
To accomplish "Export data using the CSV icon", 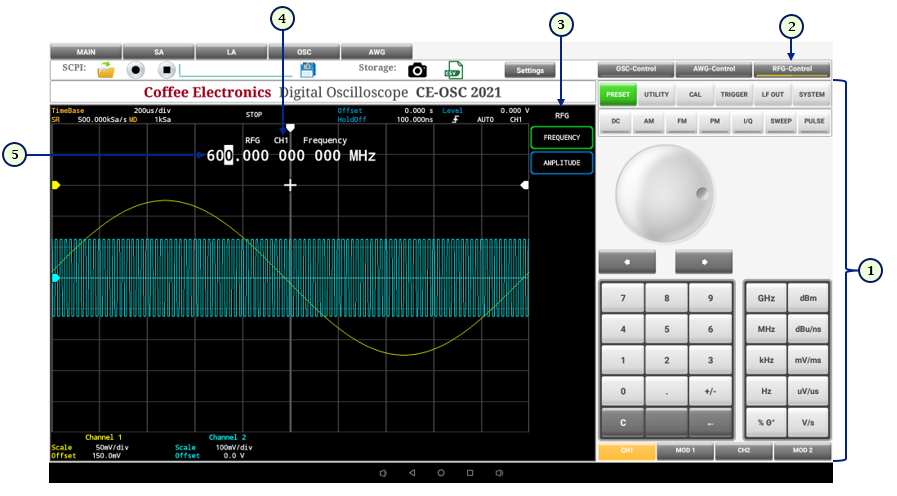I will coord(454,69).
